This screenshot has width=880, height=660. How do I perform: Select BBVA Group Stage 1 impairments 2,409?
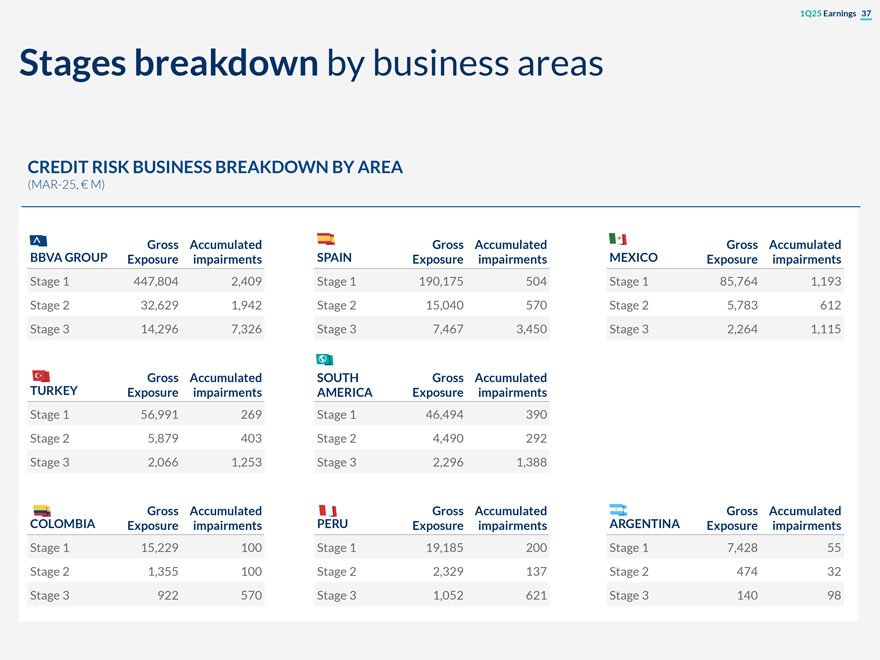coord(246,282)
